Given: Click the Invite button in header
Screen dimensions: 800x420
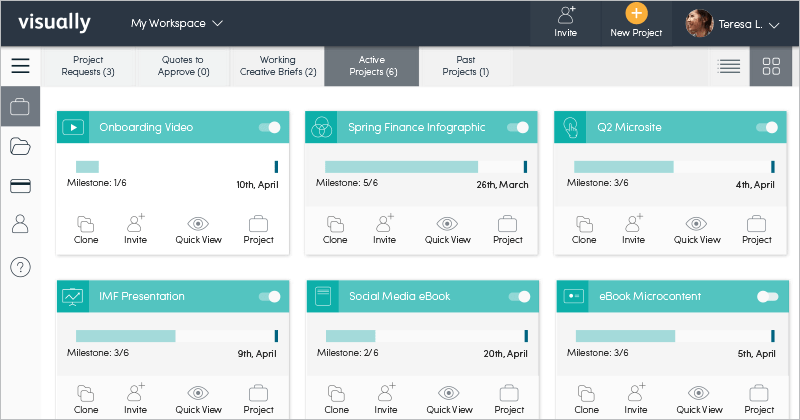Looking at the screenshot, I should coord(565,22).
